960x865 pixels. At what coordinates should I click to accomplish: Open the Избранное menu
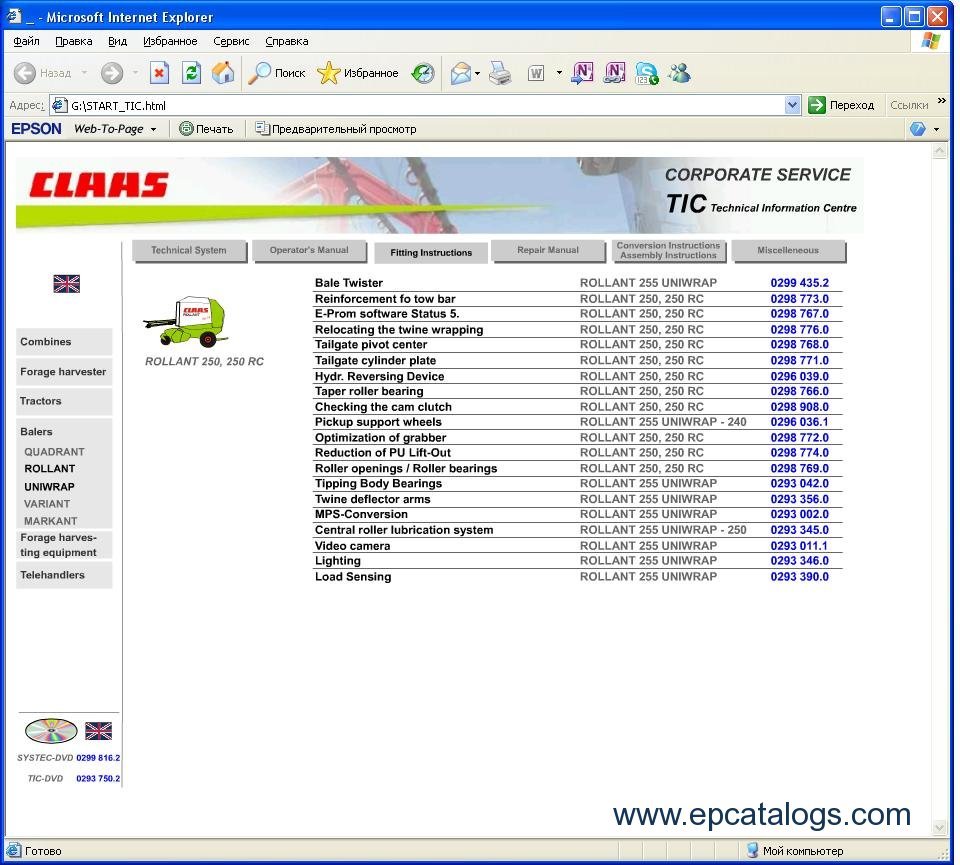tap(170, 41)
